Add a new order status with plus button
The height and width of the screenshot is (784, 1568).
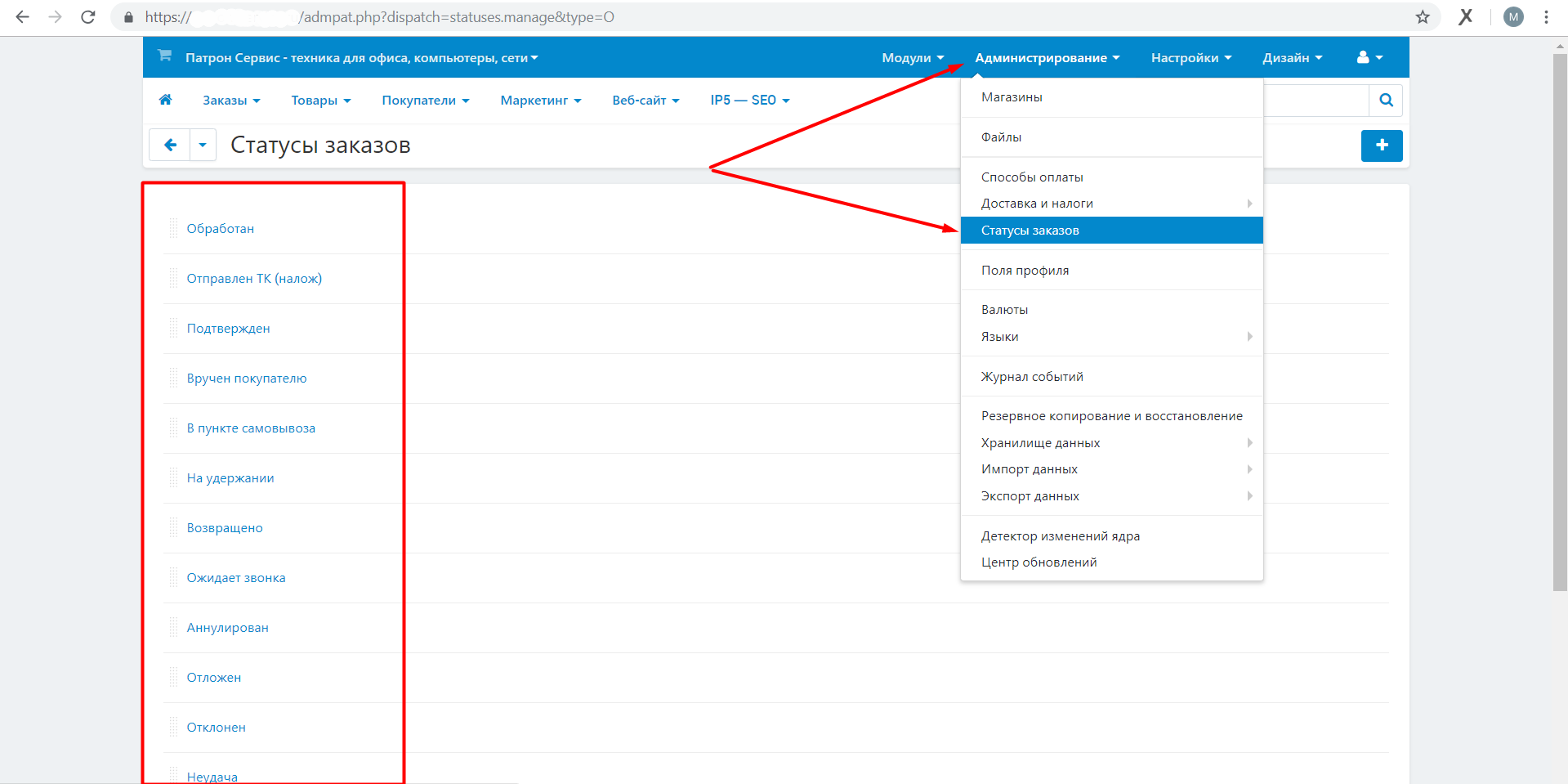(1382, 146)
